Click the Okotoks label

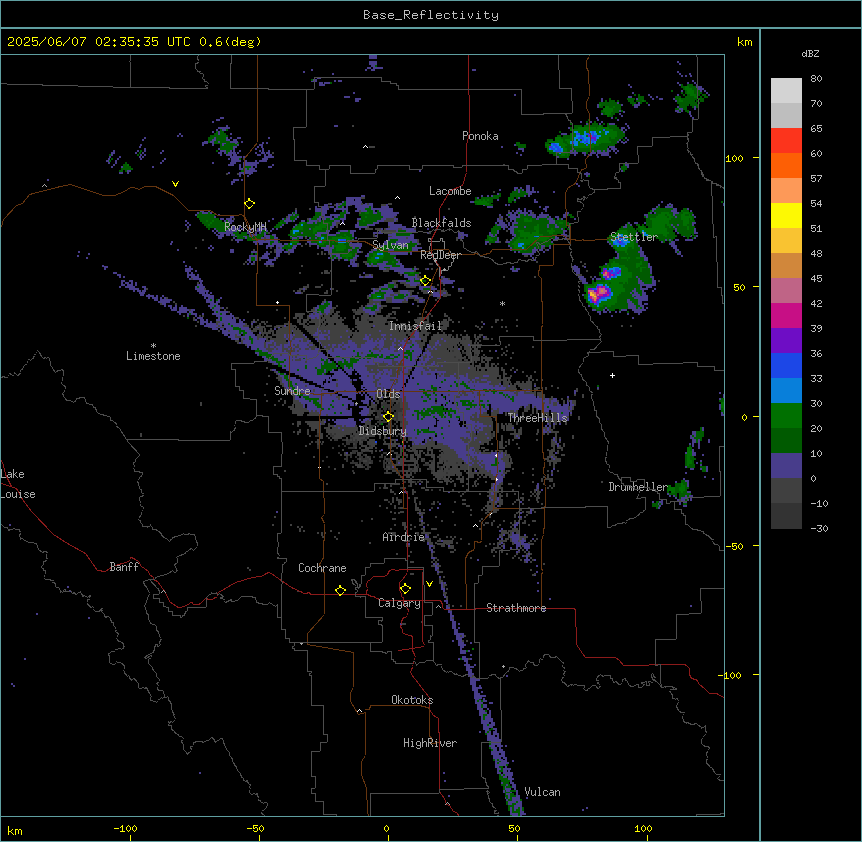click(412, 700)
